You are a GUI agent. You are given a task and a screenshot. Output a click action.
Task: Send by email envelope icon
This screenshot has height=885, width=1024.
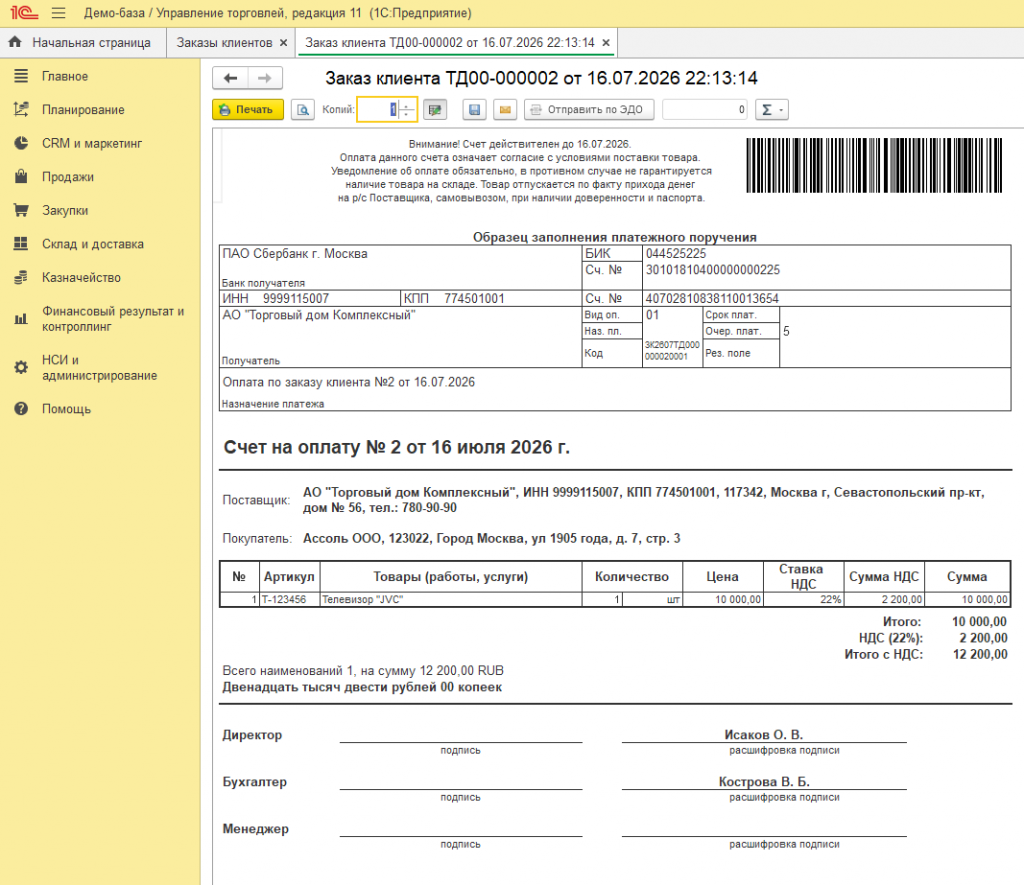pos(505,110)
